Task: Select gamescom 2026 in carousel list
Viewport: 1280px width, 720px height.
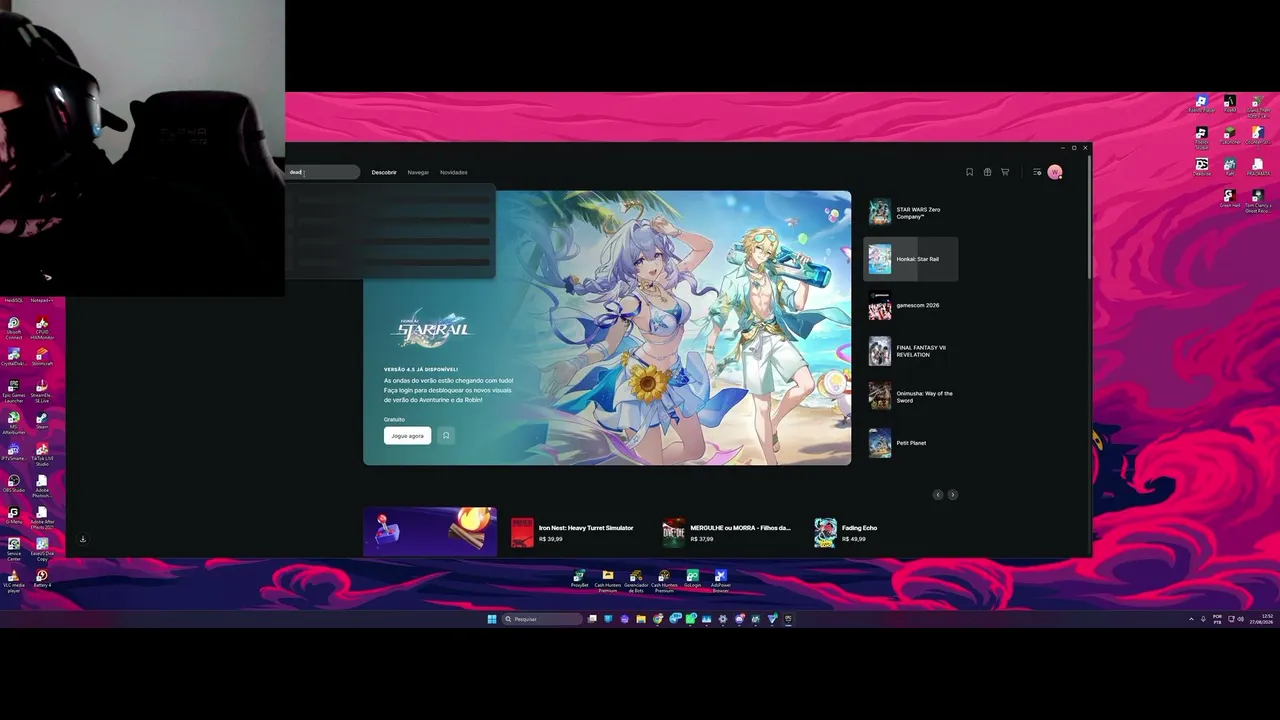Action: tap(910, 305)
